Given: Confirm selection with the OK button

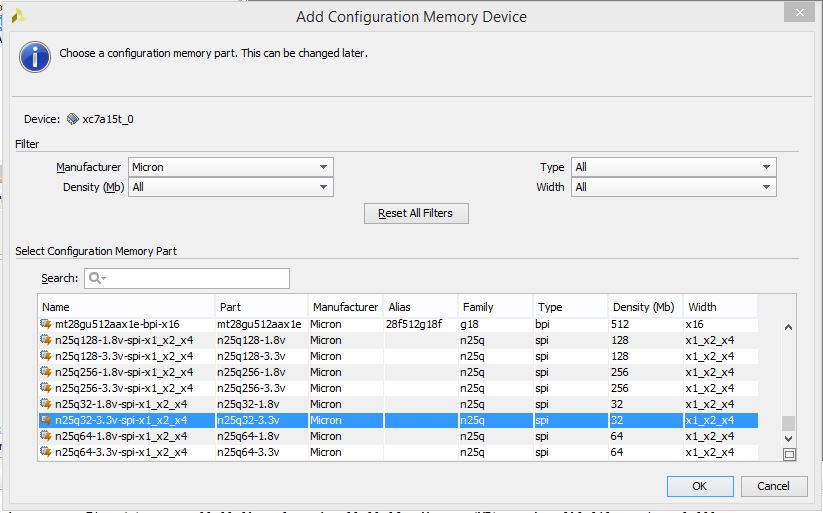Looking at the screenshot, I should [x=700, y=486].
